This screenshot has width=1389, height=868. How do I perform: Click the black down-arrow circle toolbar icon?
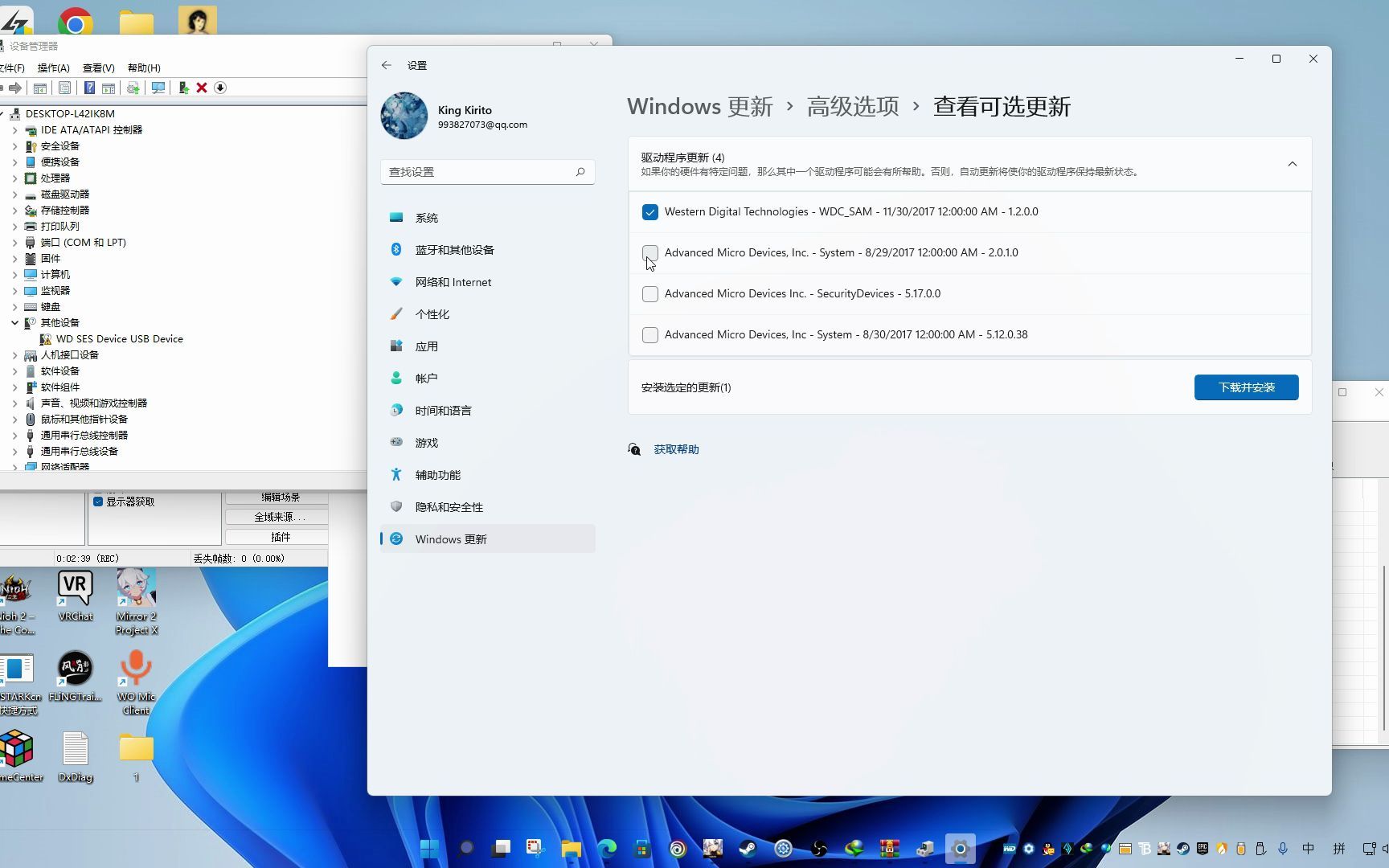point(220,88)
